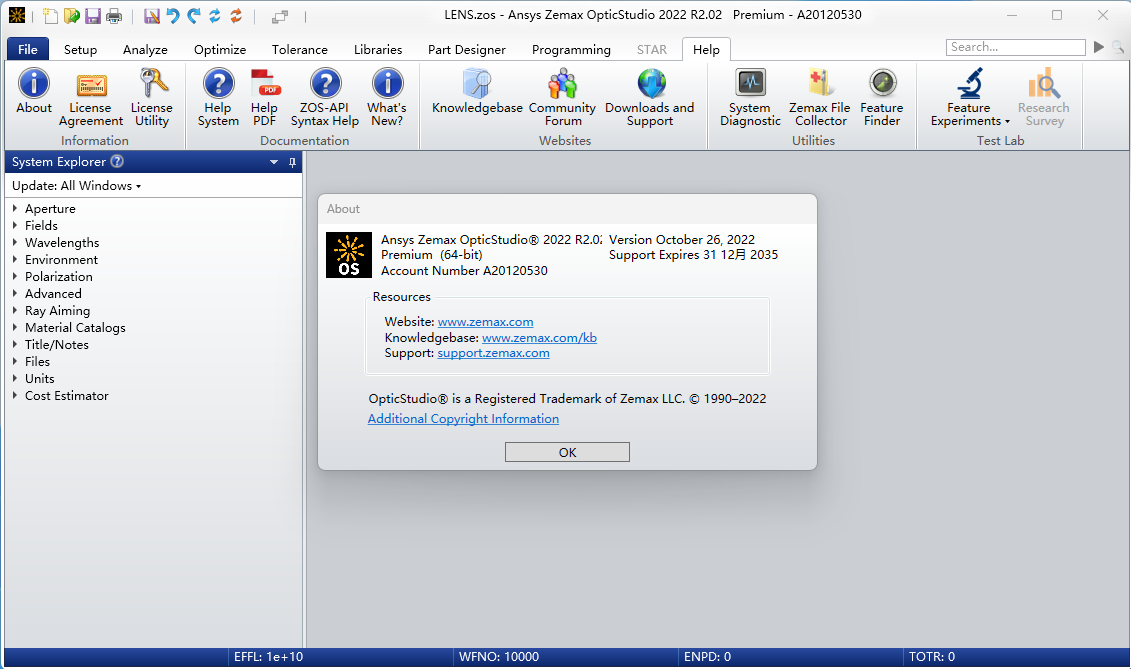Viewport: 1131px width, 669px height.
Task: Open ZOS-API Syntax Help
Action: point(325,98)
